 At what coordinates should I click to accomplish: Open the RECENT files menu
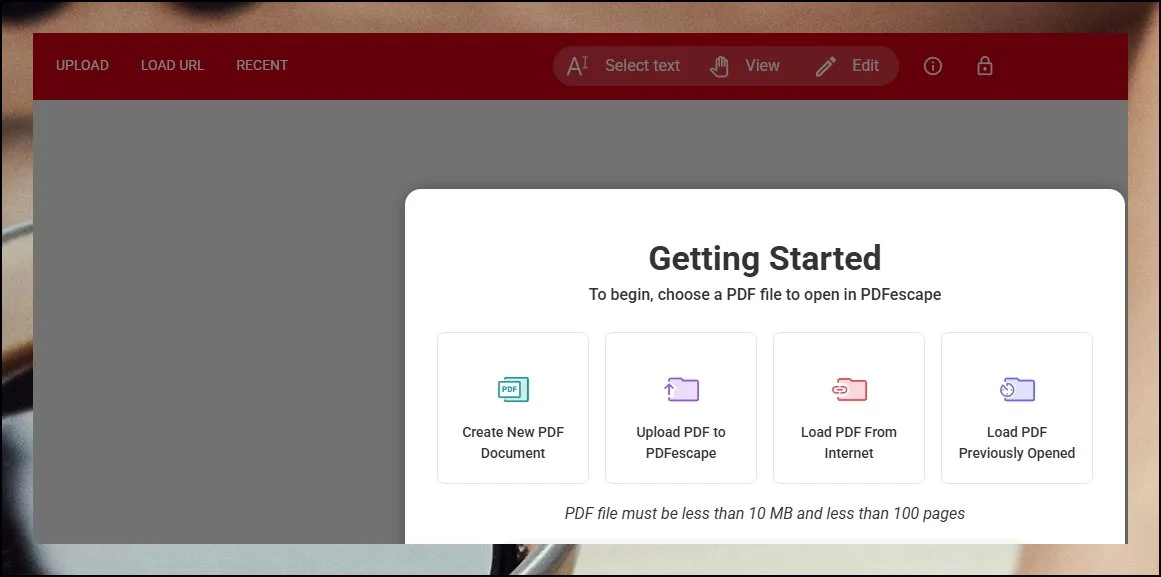click(x=262, y=66)
